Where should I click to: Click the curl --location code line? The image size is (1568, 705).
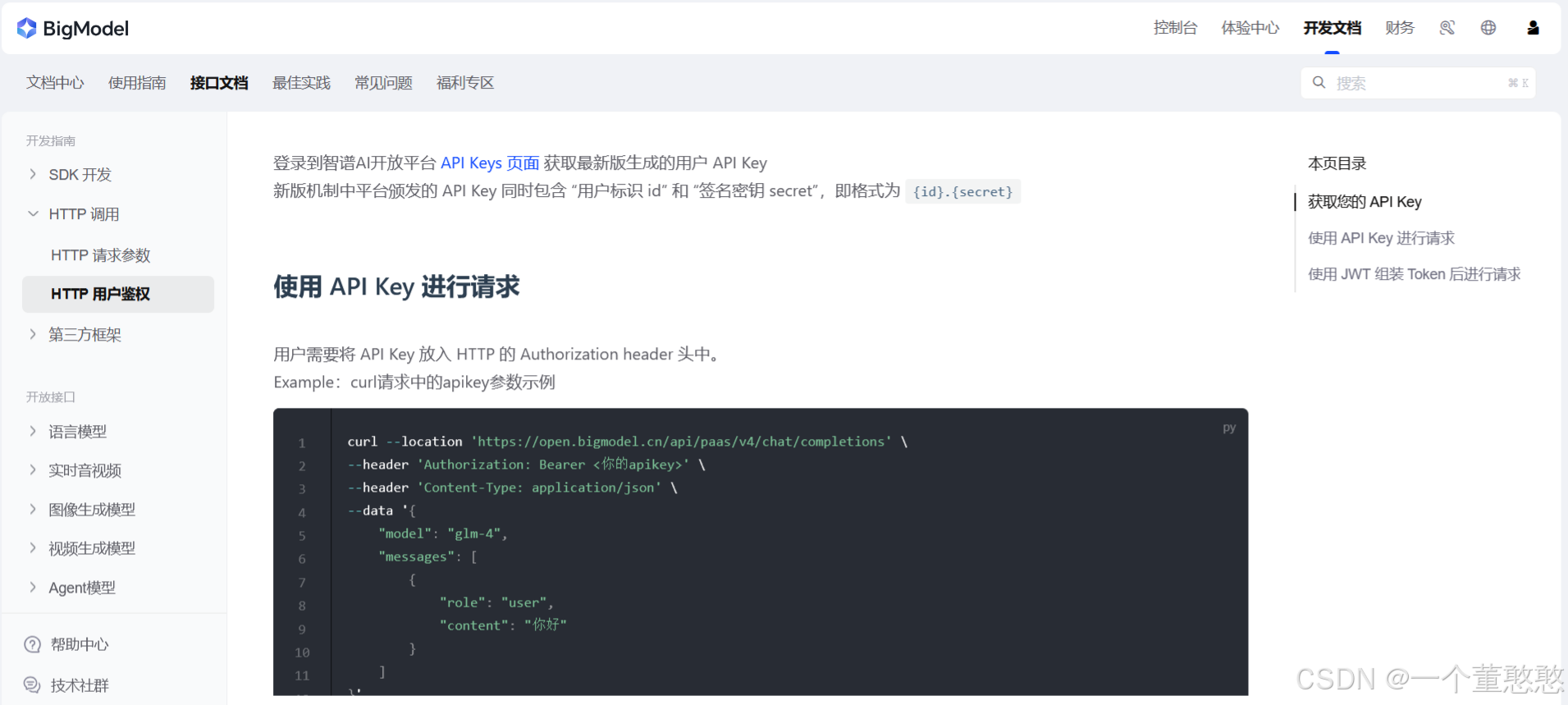(x=627, y=442)
